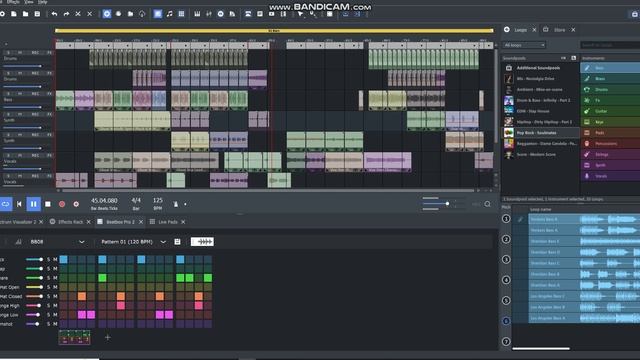Click the open project folder icon
640x360 pixels.
pyautogui.click(x=25, y=14)
